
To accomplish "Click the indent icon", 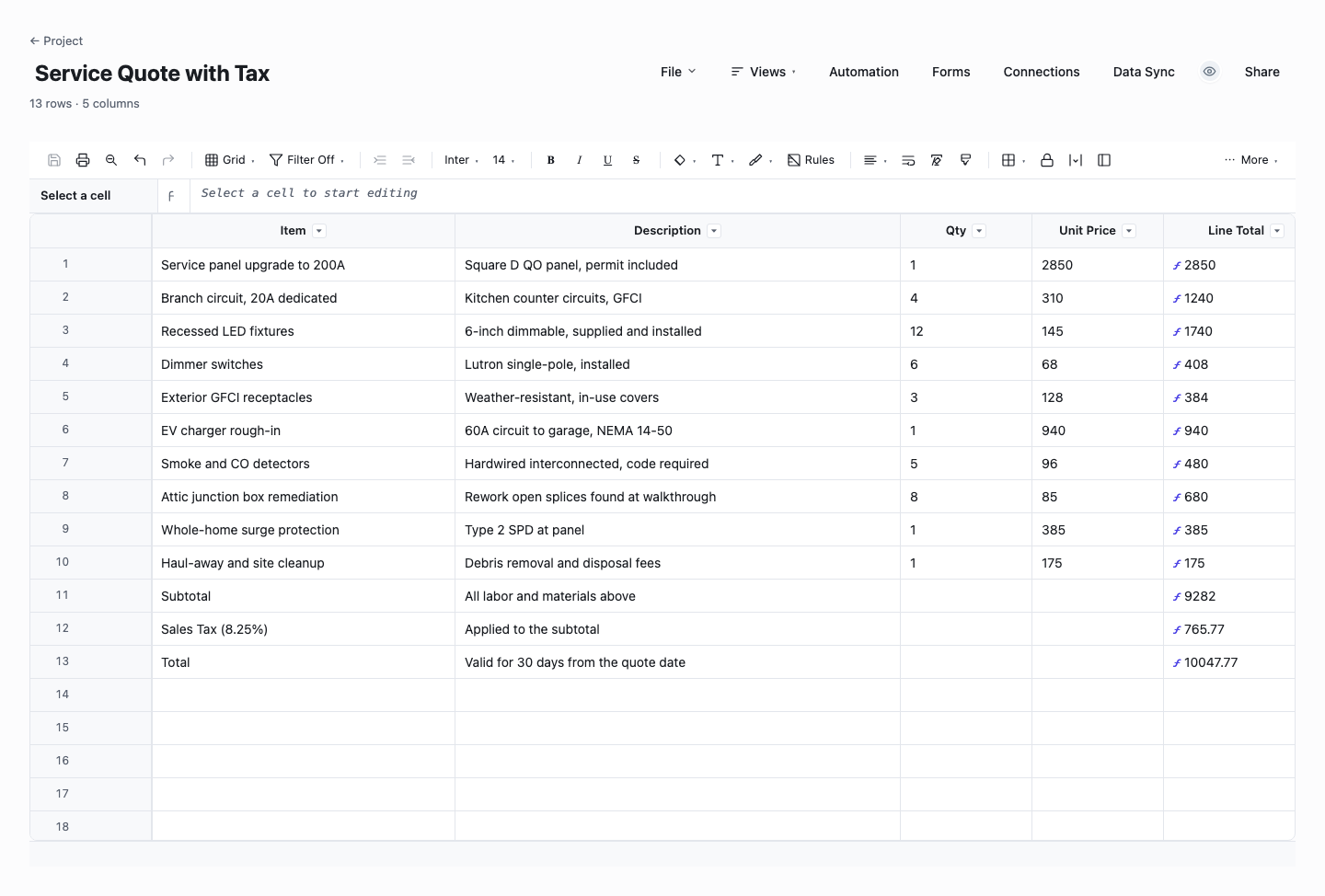I will click(380, 160).
